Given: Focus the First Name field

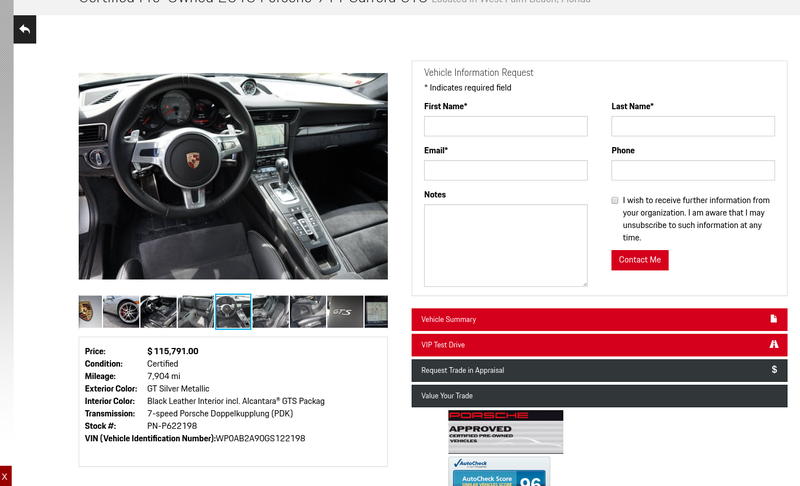Looking at the screenshot, I should tap(506, 126).
